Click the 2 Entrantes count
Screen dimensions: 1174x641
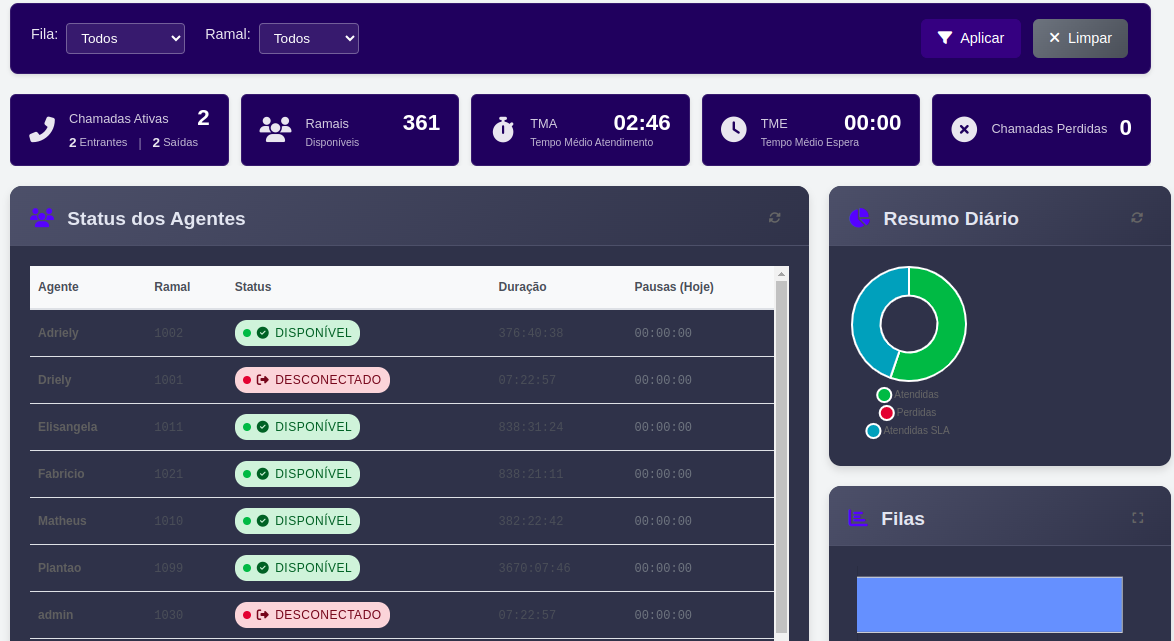click(x=98, y=142)
